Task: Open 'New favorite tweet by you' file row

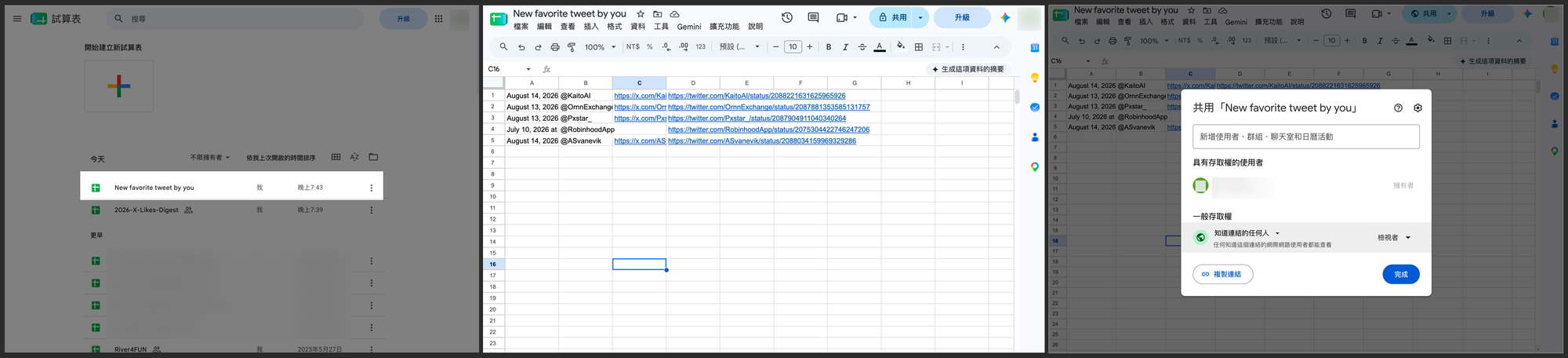Action: tap(231, 188)
